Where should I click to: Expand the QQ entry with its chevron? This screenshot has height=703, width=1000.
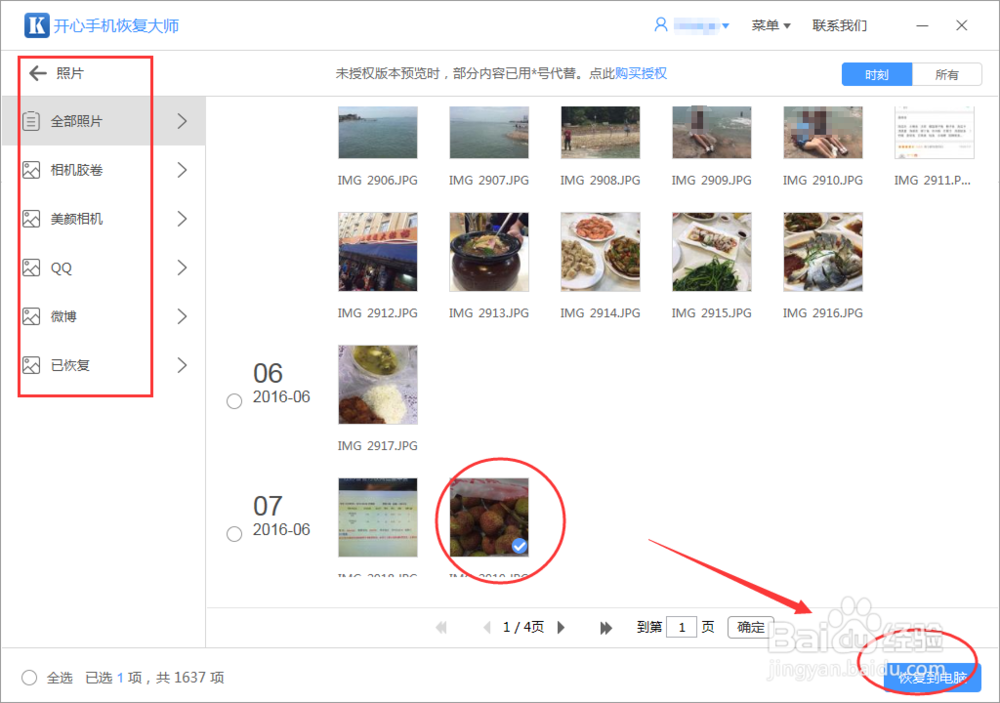pyautogui.click(x=181, y=267)
